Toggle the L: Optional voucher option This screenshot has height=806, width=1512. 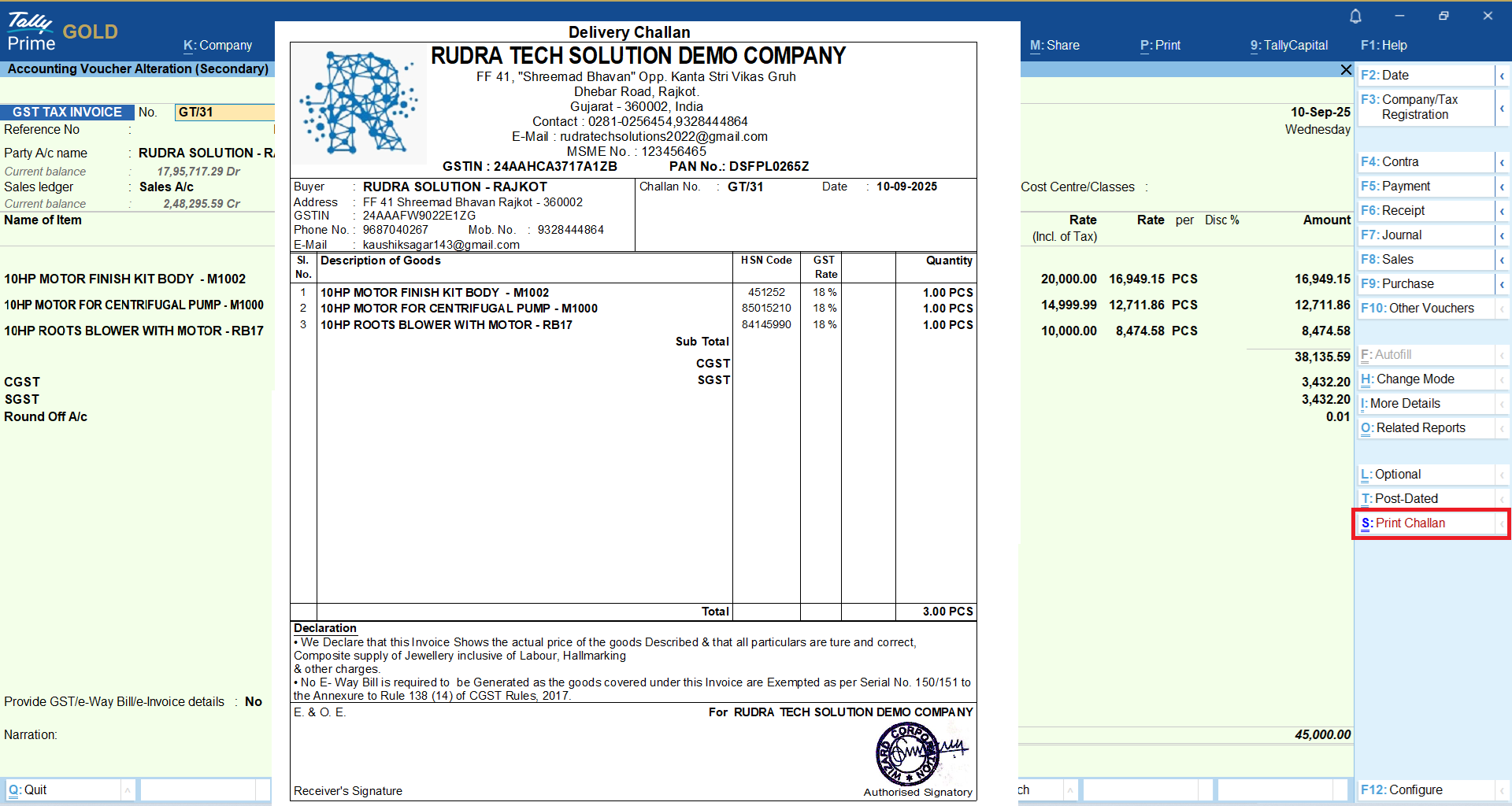(x=1426, y=475)
